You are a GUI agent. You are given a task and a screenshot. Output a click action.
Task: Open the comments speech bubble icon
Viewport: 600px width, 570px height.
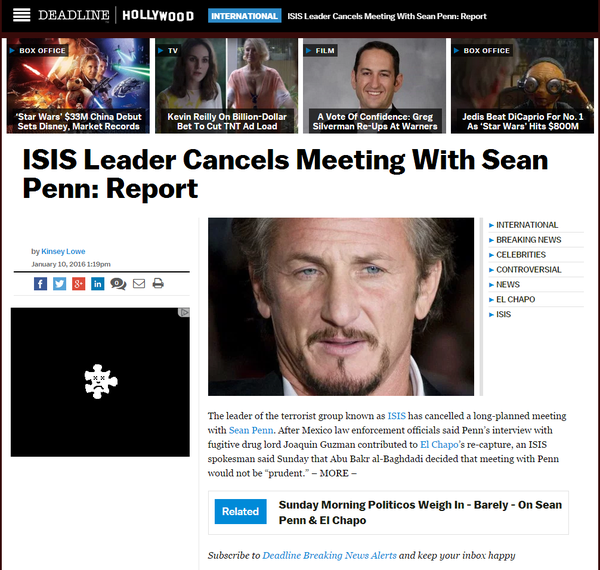click(118, 284)
